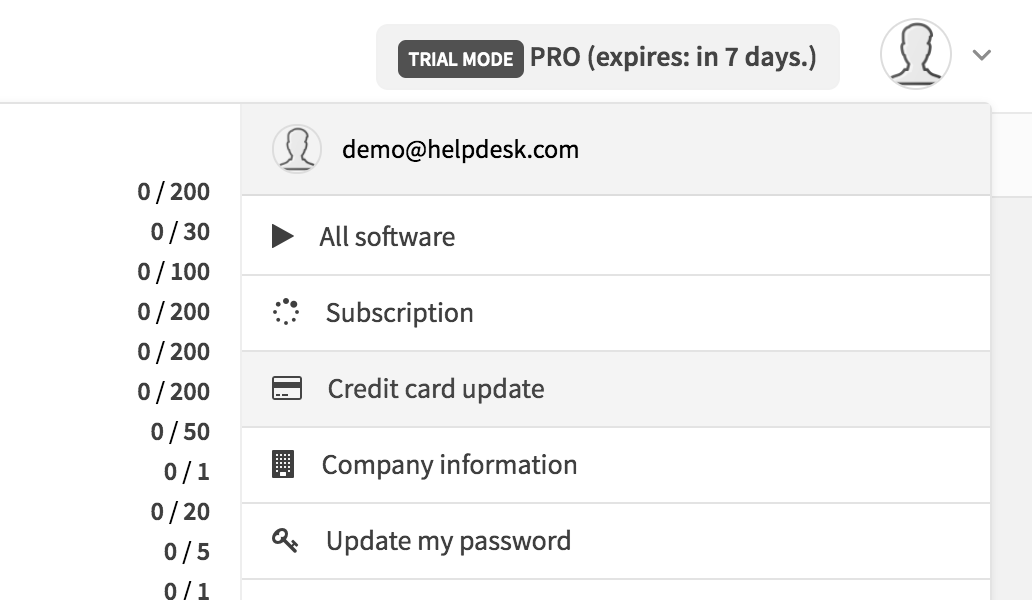Click the key icon for password update
Image resolution: width=1032 pixels, height=600 pixels.
click(286, 541)
